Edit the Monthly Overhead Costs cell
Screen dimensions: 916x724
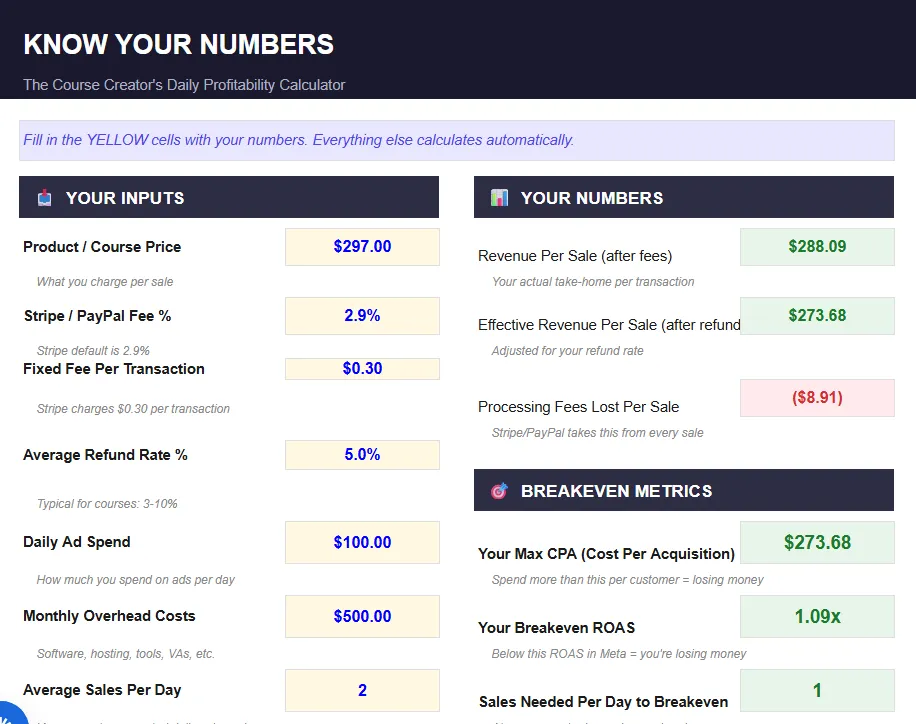pyautogui.click(x=362, y=617)
